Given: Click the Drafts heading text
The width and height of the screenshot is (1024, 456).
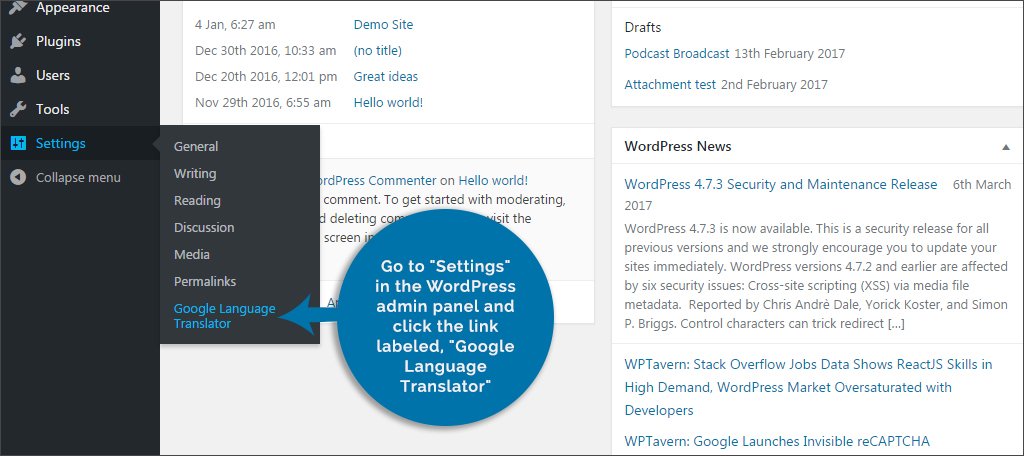Looking at the screenshot, I should point(643,27).
